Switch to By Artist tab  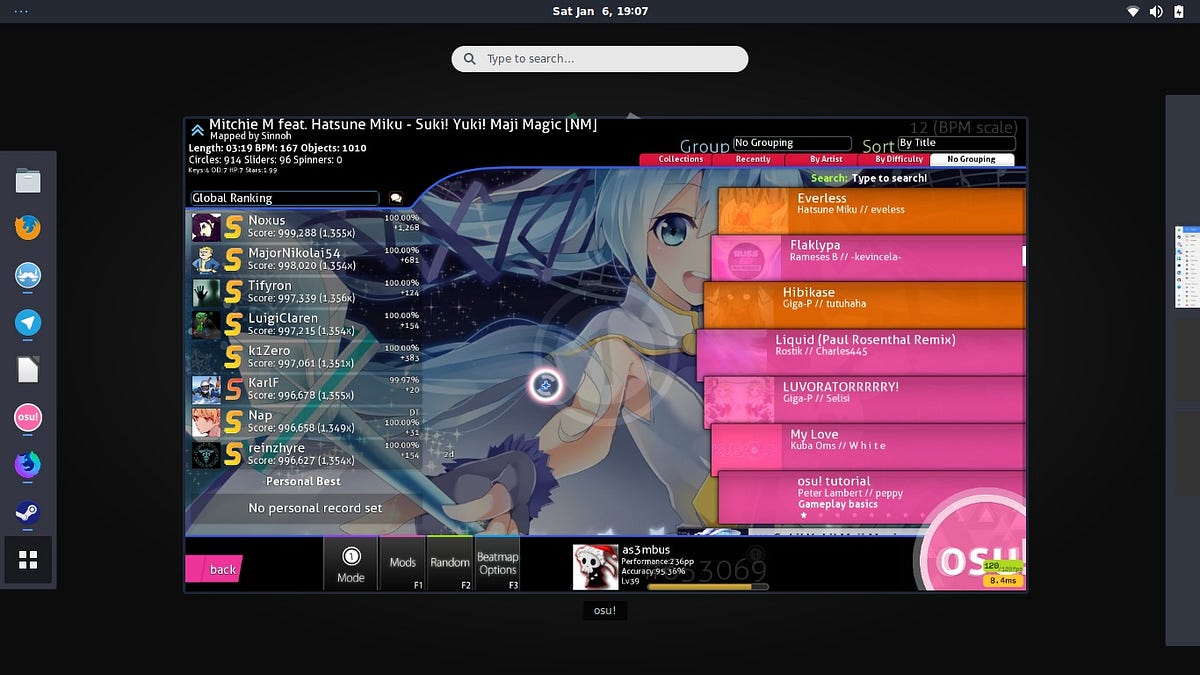pos(825,159)
